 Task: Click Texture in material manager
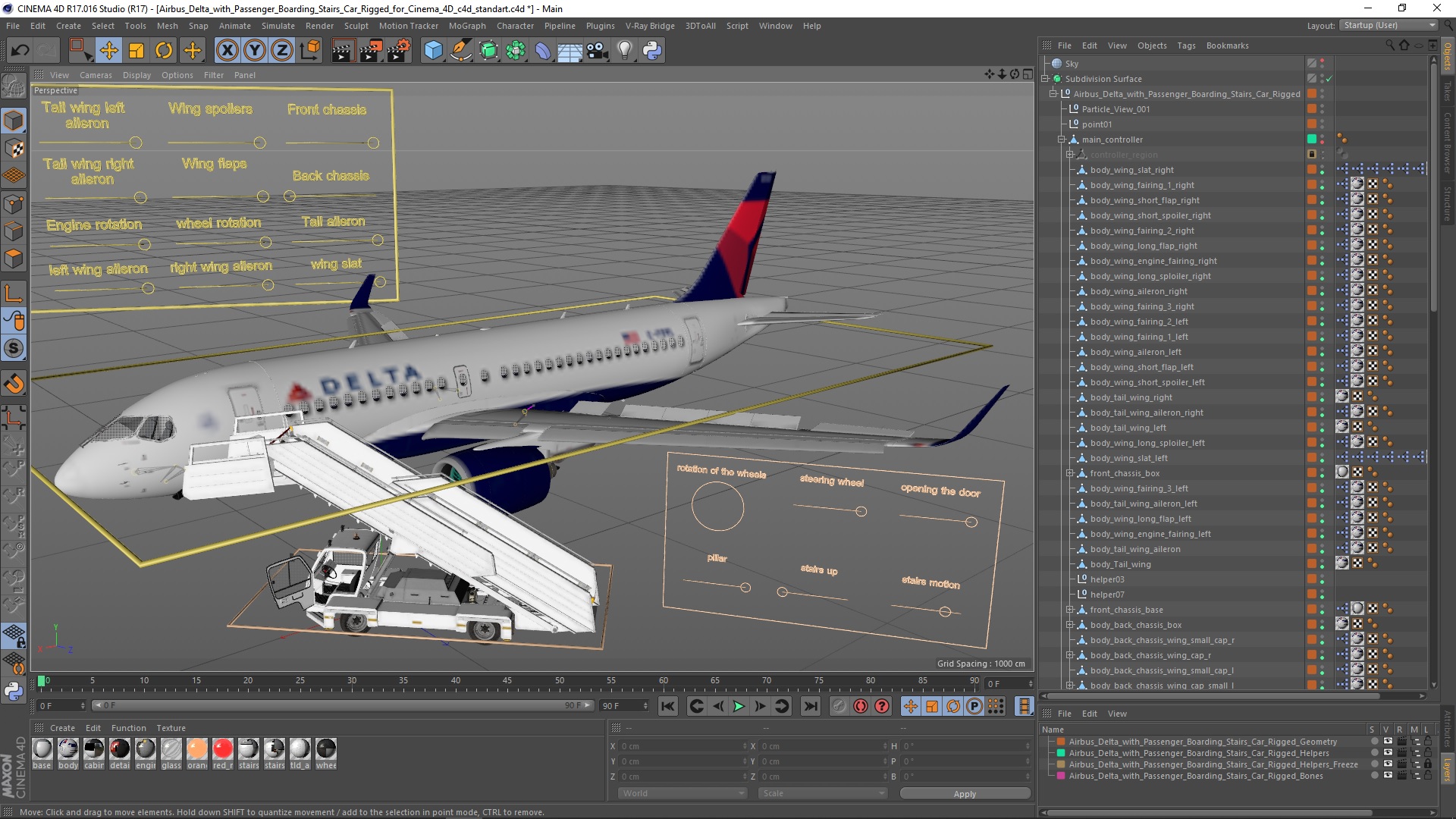[x=171, y=728]
